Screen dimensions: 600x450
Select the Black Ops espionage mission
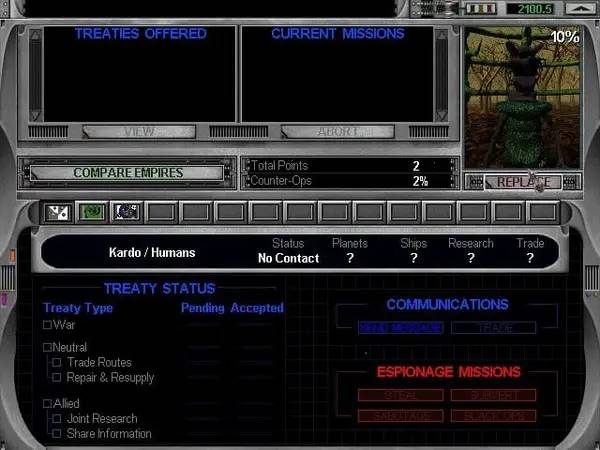click(x=493, y=415)
